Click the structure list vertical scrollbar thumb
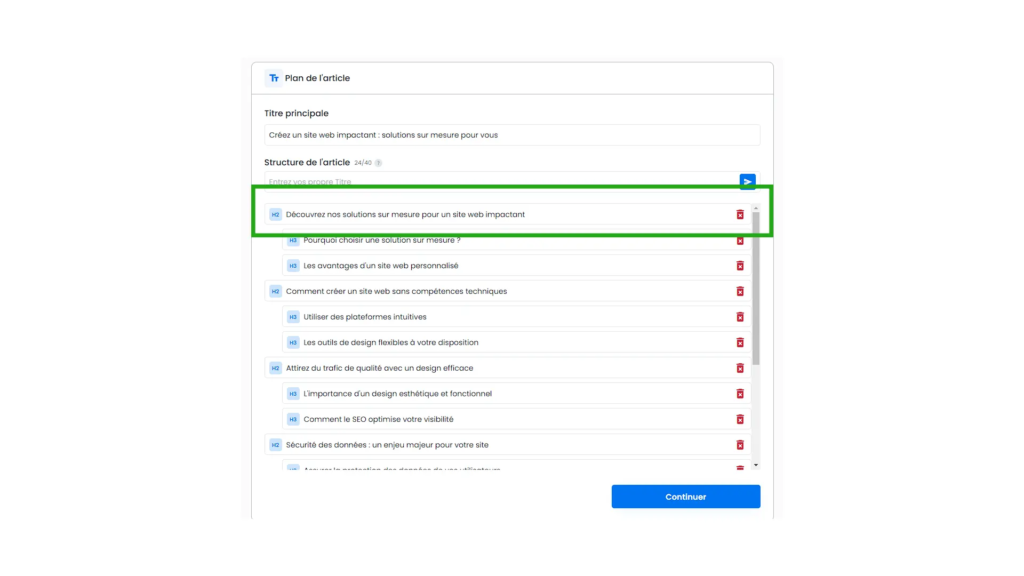The image size is (1024, 576). tap(756, 287)
